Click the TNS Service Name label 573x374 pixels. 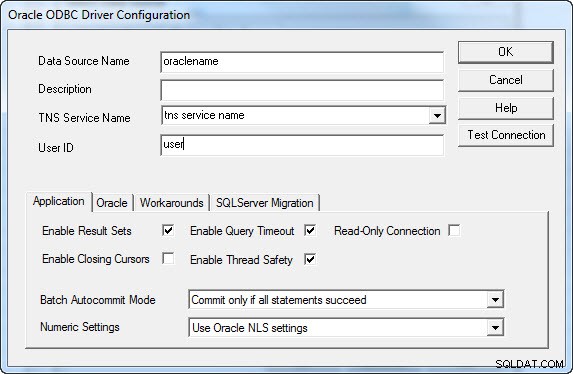coord(84,118)
